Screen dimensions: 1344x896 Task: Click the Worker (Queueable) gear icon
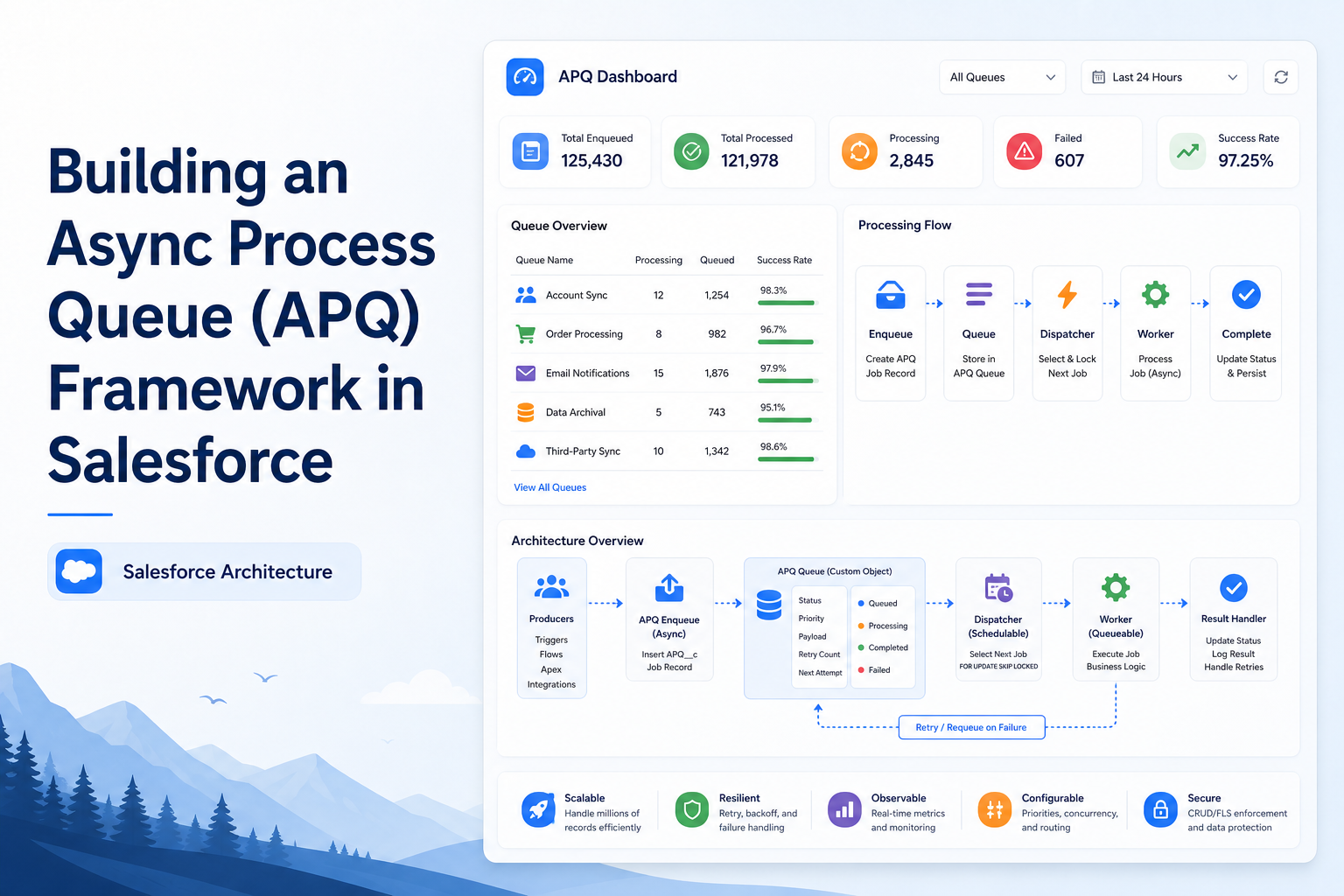(x=1116, y=587)
